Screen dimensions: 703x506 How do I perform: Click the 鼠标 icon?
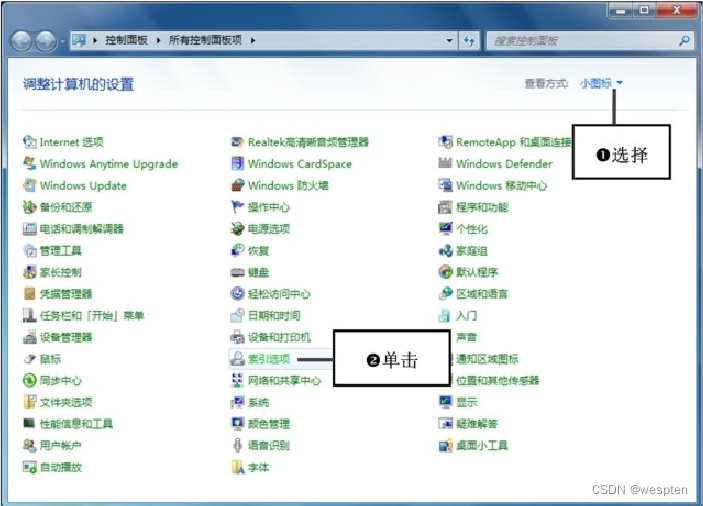[x=30, y=359]
